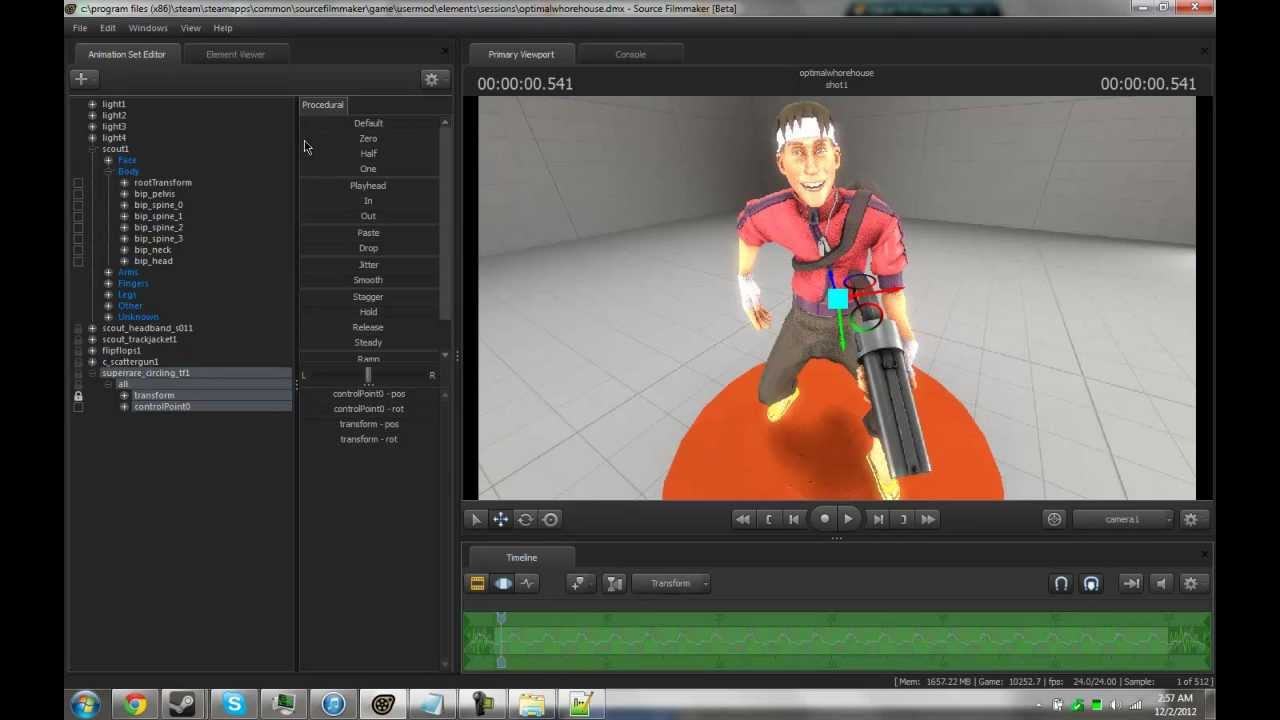The width and height of the screenshot is (1280, 720).
Task: Play the shot in the viewport
Action: [x=848, y=519]
